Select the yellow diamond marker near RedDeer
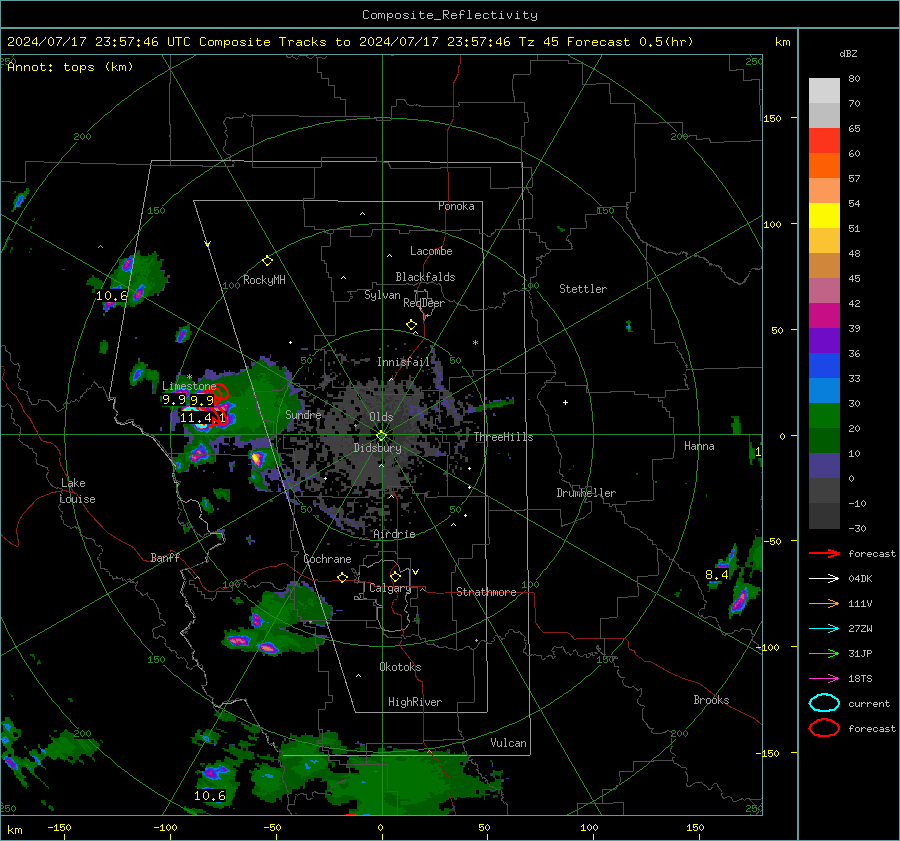This screenshot has width=900, height=841. [x=411, y=325]
